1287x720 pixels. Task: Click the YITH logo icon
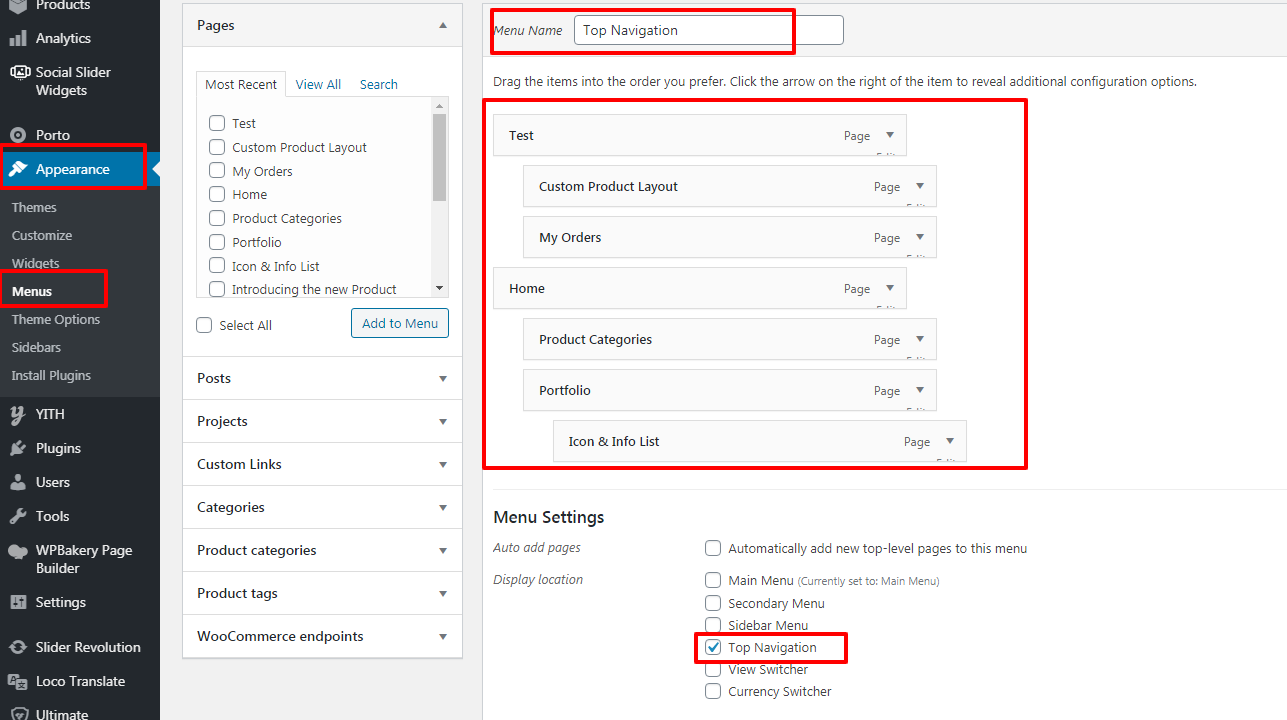(18, 414)
